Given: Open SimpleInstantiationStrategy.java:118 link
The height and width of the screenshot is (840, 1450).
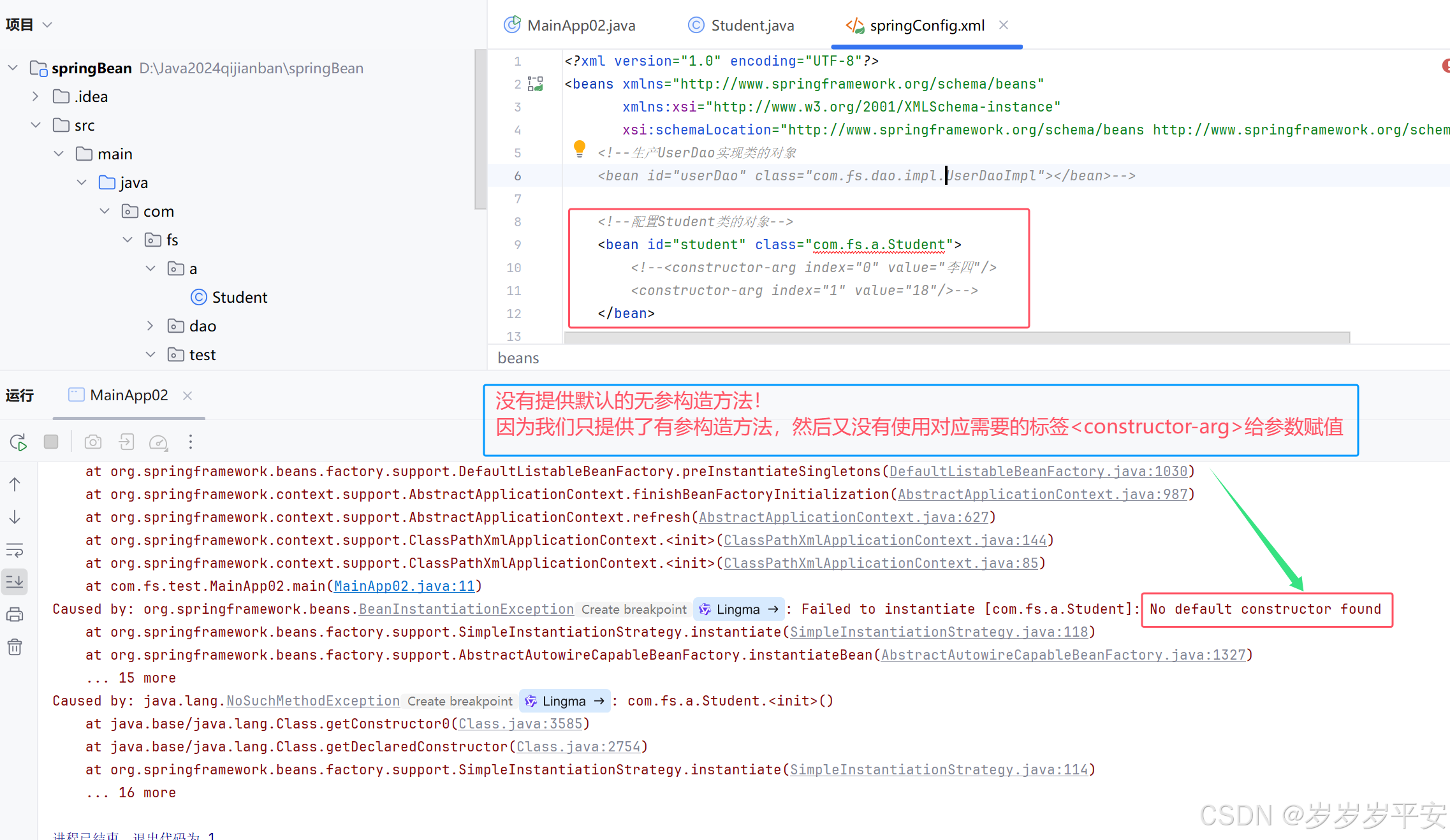Looking at the screenshot, I should point(939,632).
